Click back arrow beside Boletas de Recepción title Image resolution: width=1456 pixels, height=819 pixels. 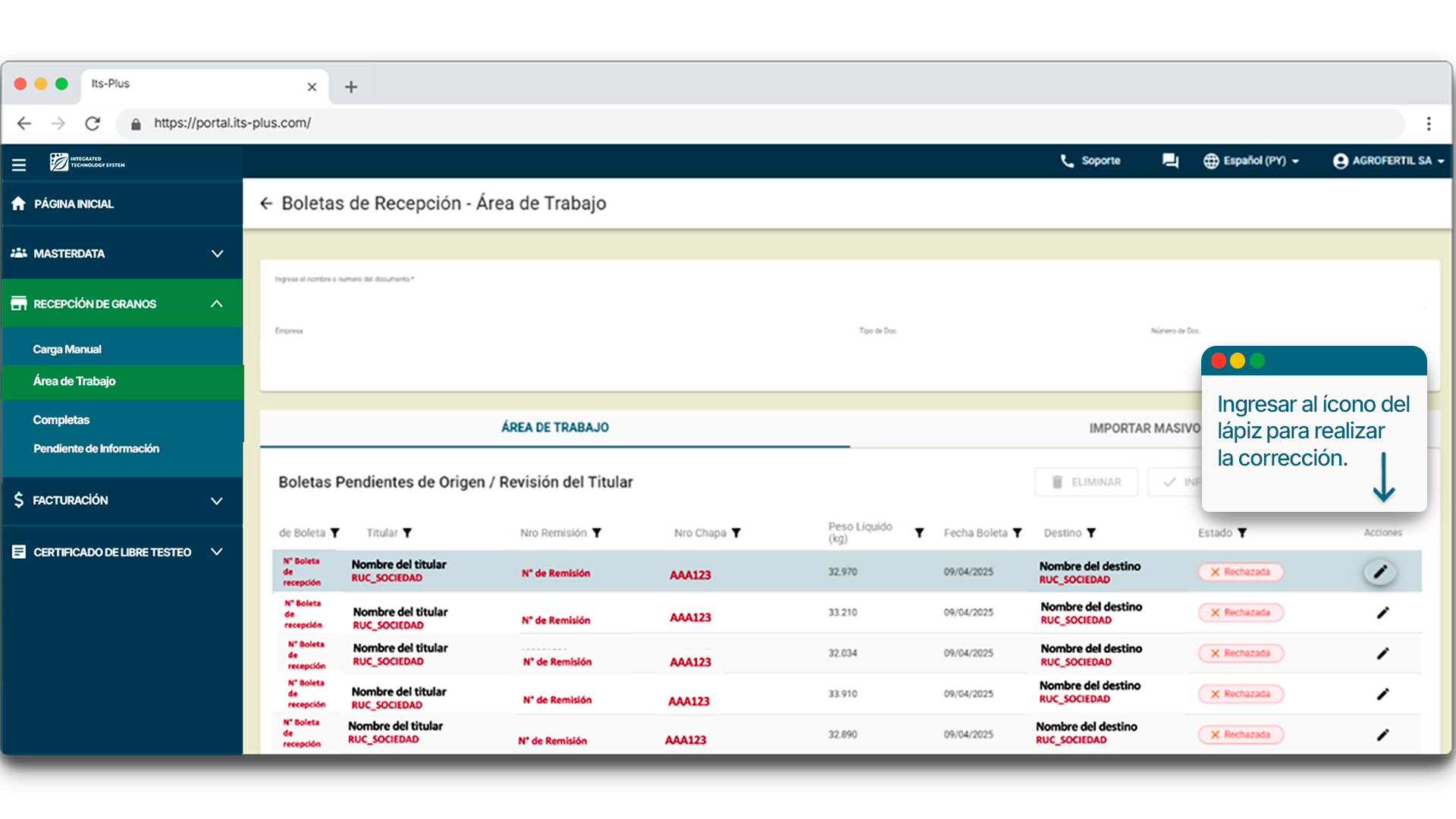[265, 203]
